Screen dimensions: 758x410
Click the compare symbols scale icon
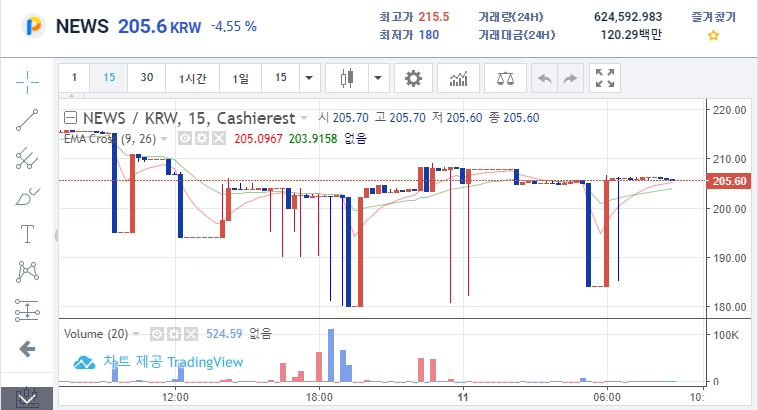[x=505, y=78]
